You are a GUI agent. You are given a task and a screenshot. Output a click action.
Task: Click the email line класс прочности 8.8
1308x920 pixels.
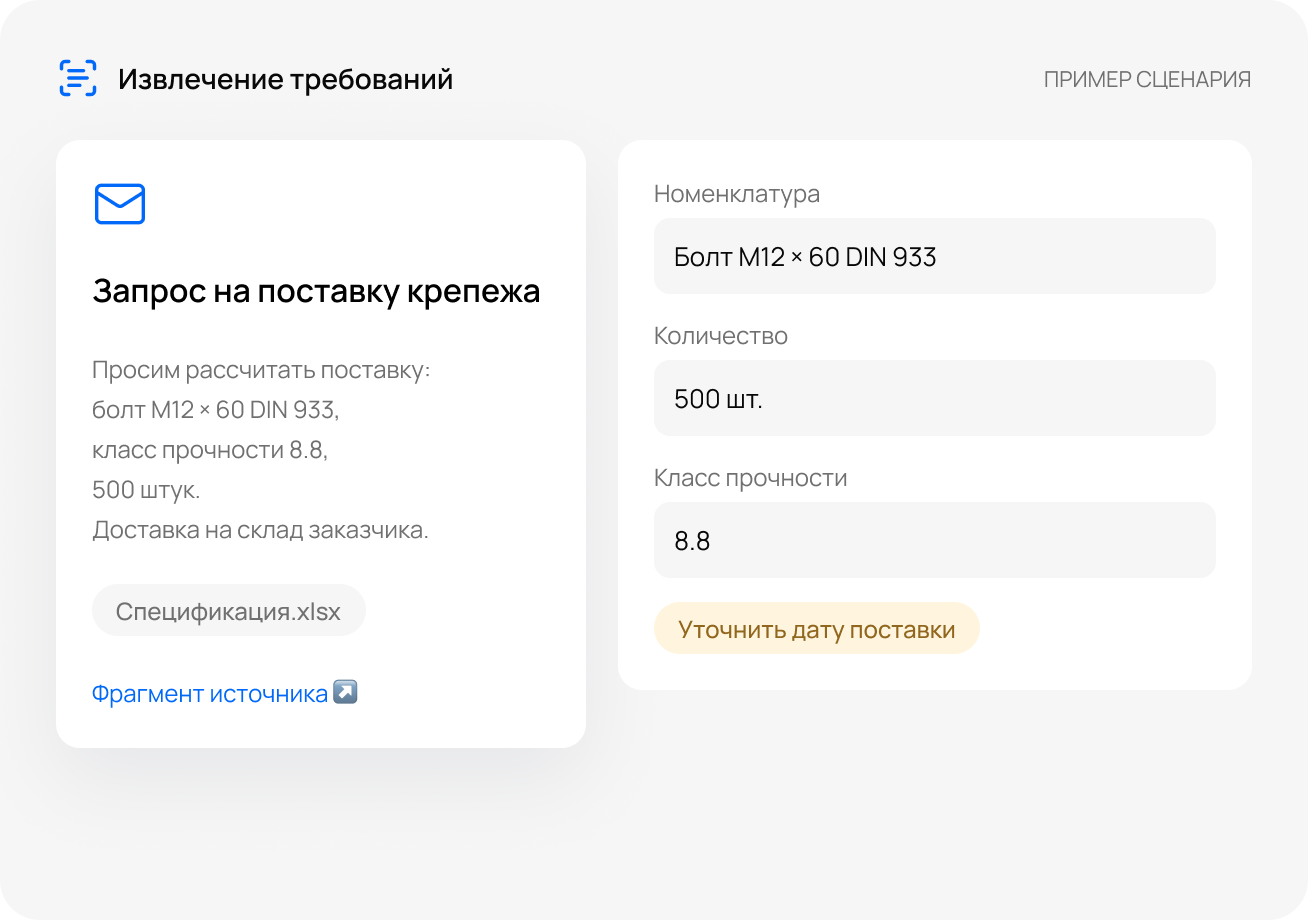coord(210,450)
